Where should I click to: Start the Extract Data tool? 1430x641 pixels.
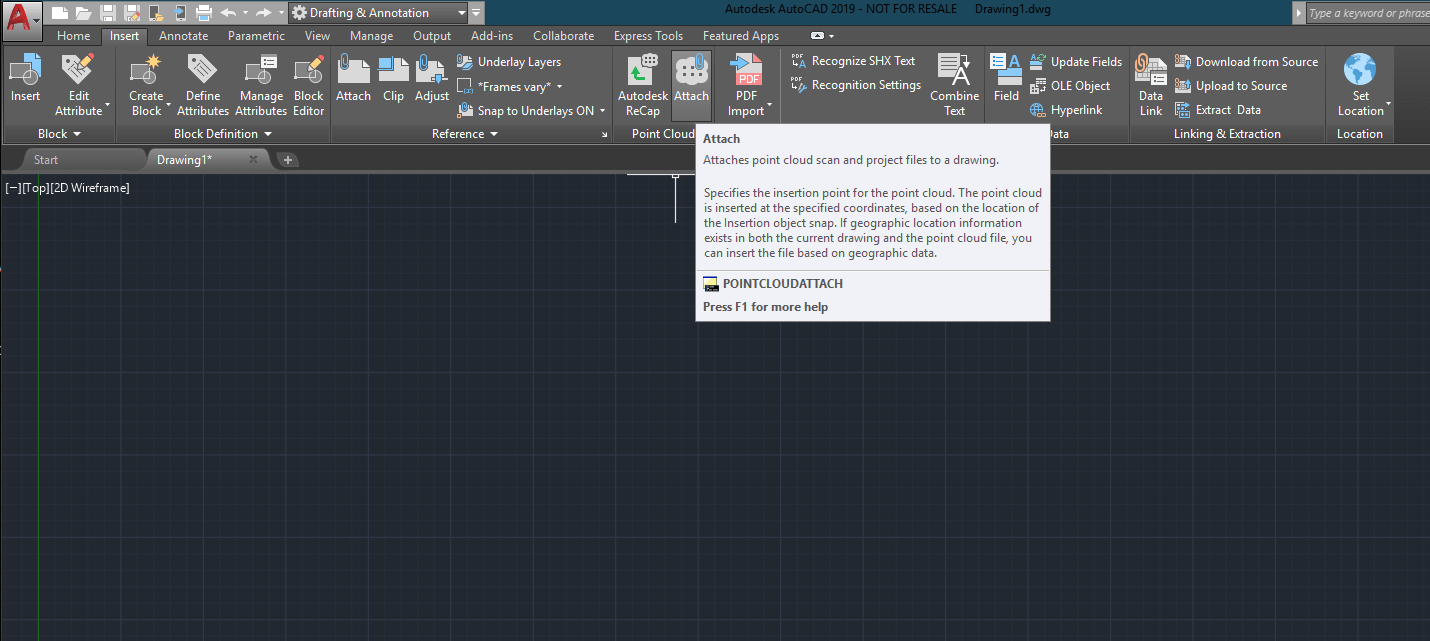coord(1218,110)
